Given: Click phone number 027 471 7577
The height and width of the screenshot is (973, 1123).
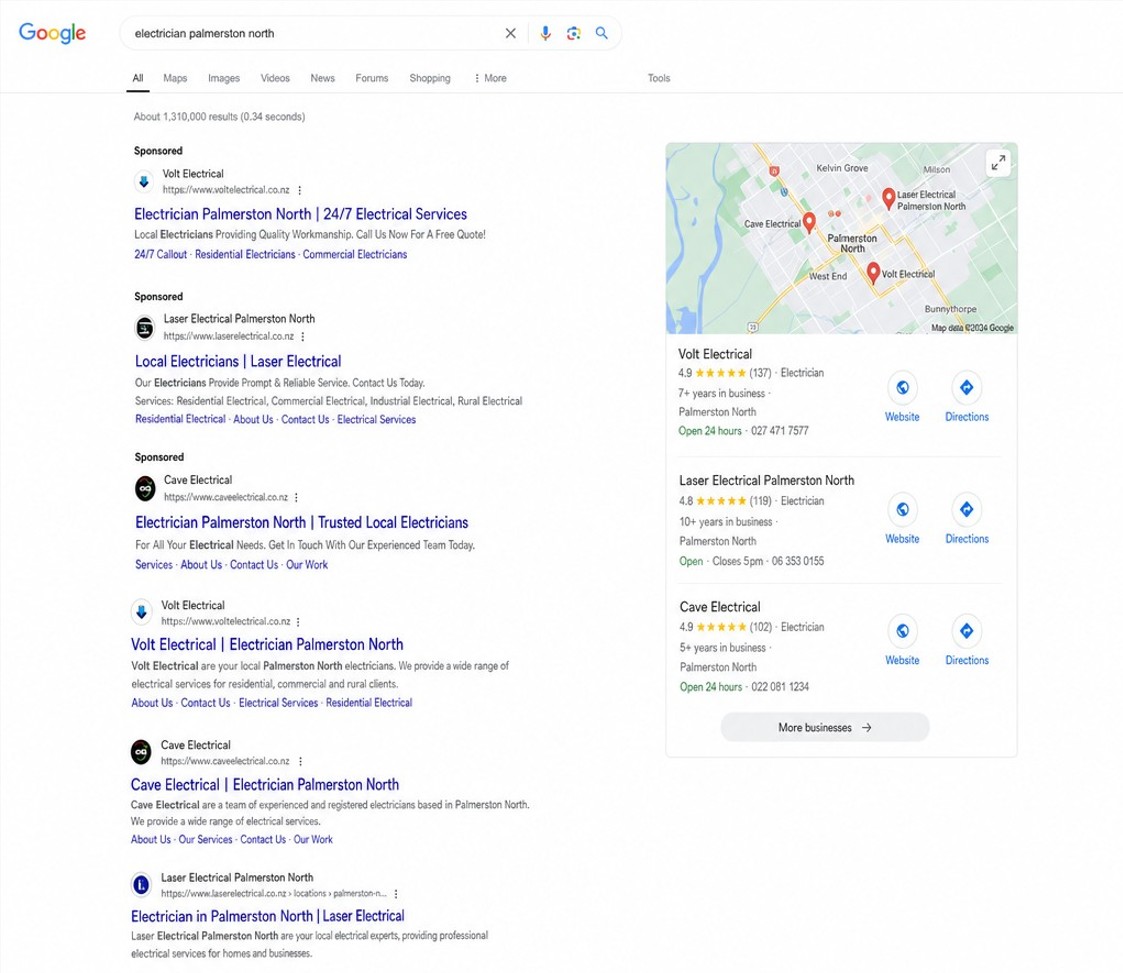Looking at the screenshot, I should (780, 430).
